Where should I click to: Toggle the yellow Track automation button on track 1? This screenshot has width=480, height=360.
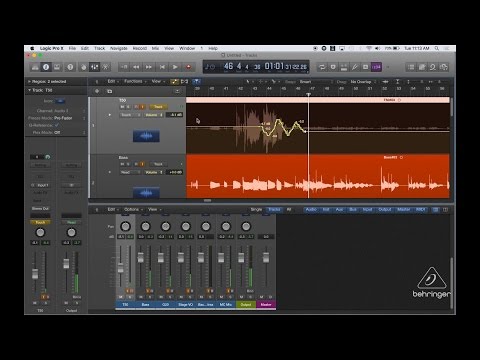point(158,107)
